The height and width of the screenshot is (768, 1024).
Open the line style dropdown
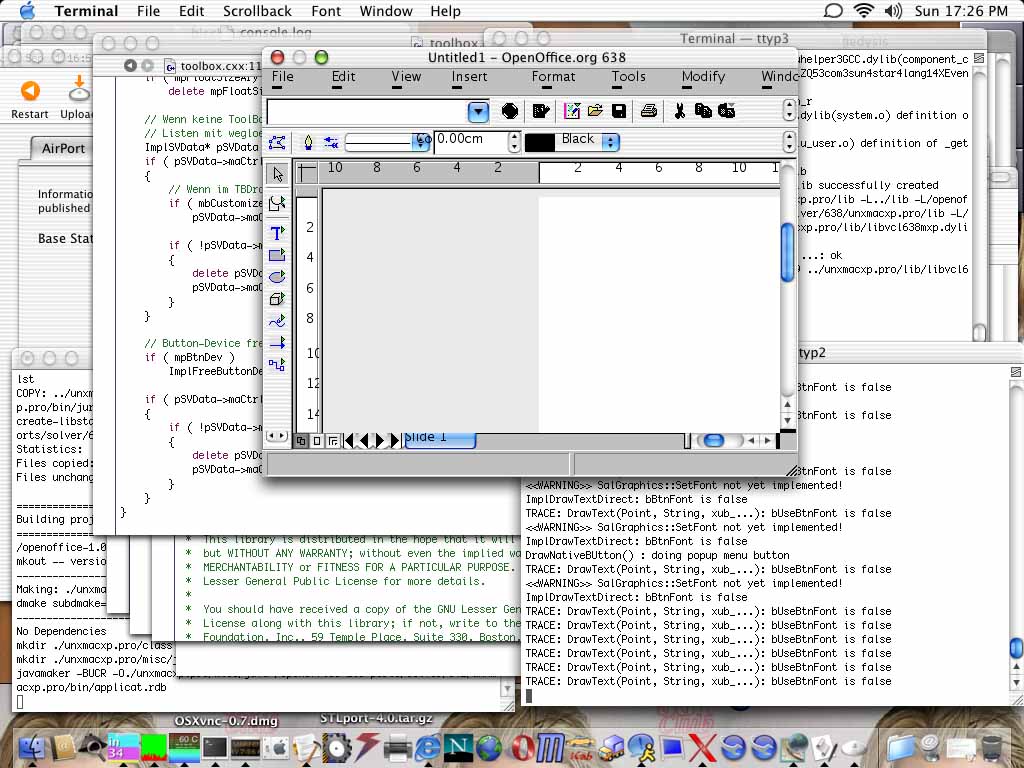point(423,142)
